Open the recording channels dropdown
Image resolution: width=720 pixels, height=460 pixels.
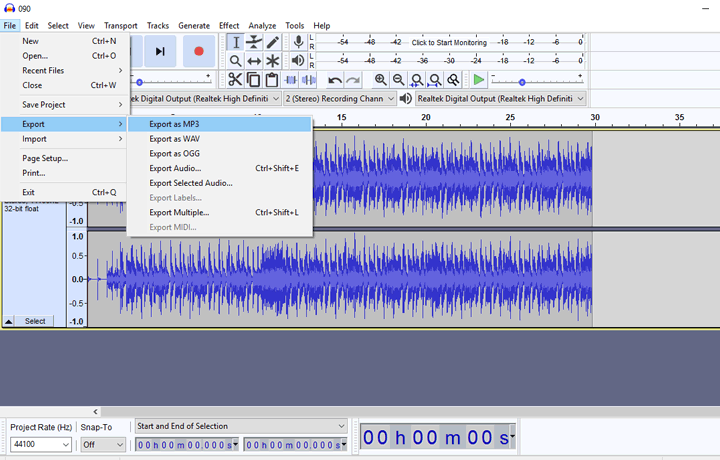pos(338,99)
